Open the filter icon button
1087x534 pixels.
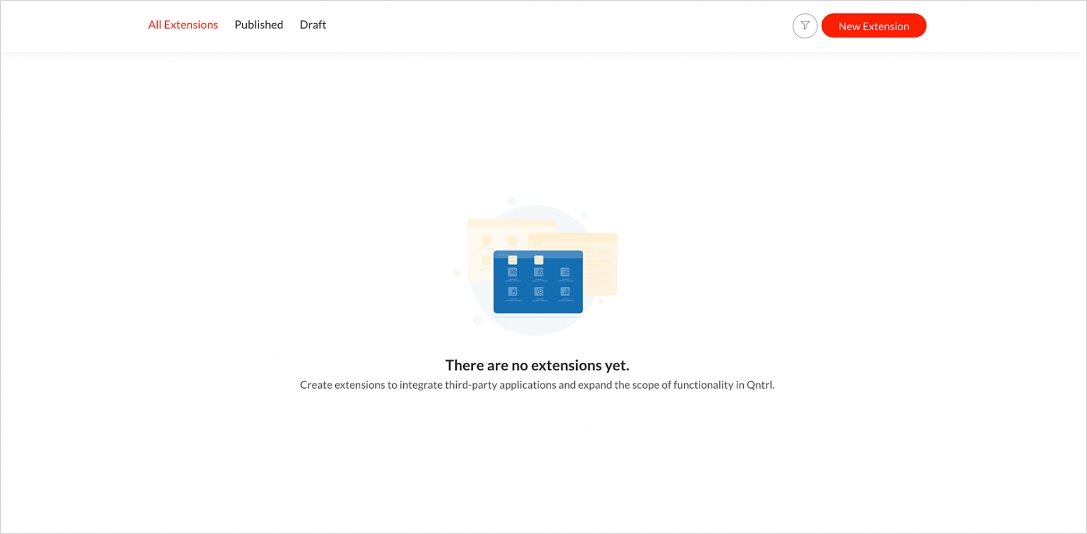click(x=804, y=26)
